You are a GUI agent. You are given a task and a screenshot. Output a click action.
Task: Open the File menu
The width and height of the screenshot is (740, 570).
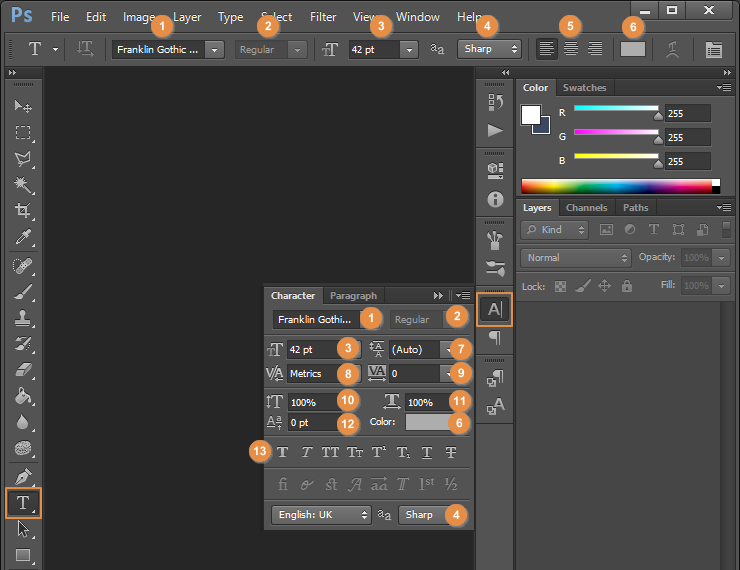(60, 17)
